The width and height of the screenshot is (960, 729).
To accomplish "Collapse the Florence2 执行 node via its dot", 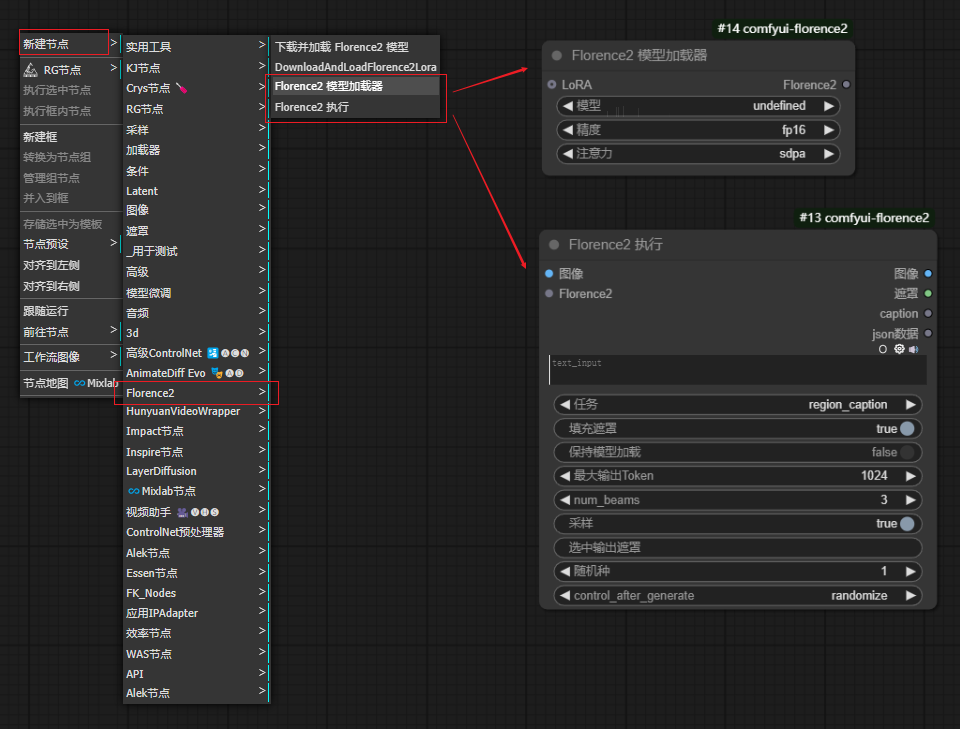I will tap(554, 244).
